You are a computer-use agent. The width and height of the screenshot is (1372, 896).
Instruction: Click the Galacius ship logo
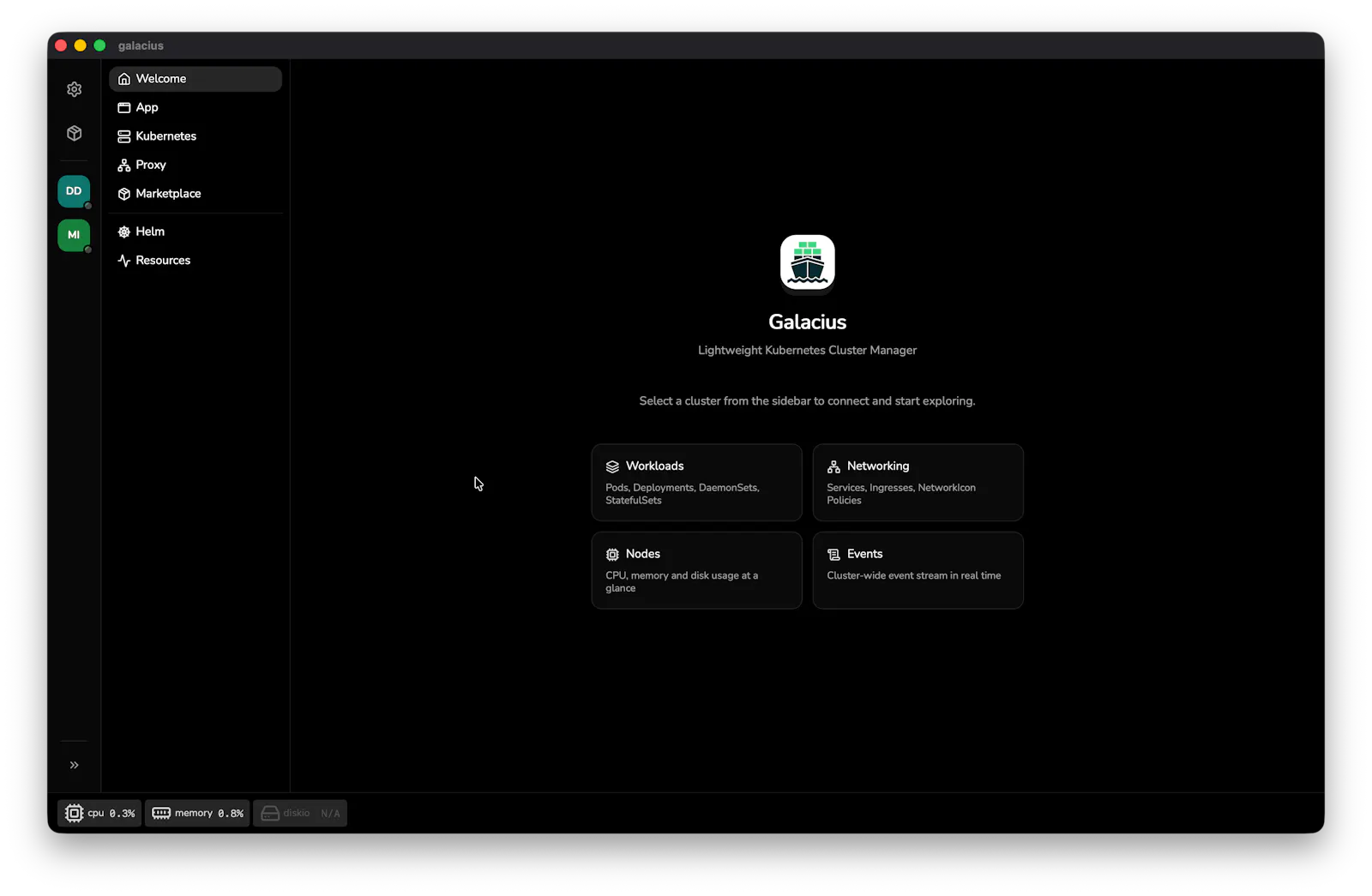coord(808,262)
